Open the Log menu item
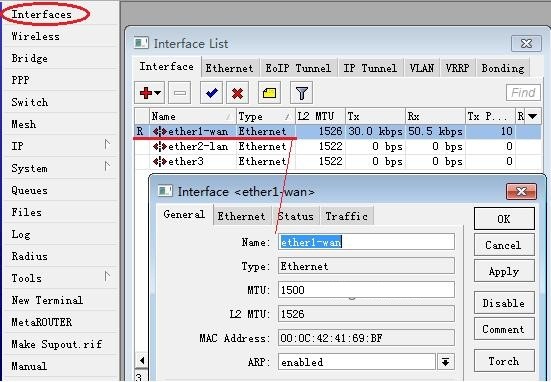The image size is (551, 382). 21,234
